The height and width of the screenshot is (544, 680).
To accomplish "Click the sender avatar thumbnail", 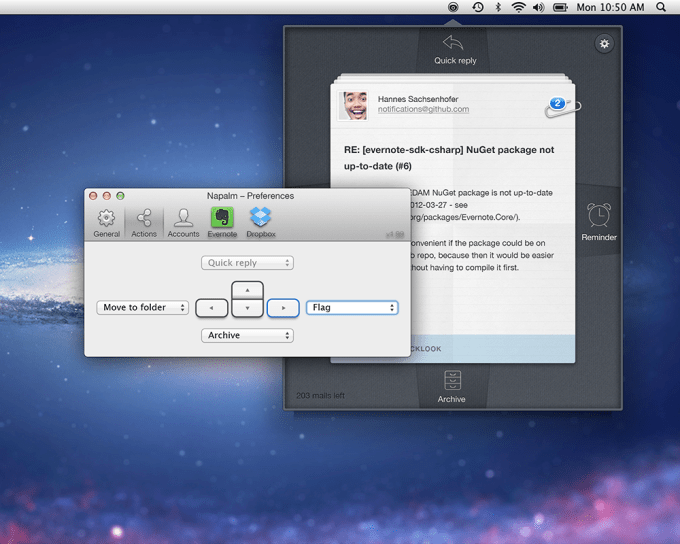I will [353, 105].
